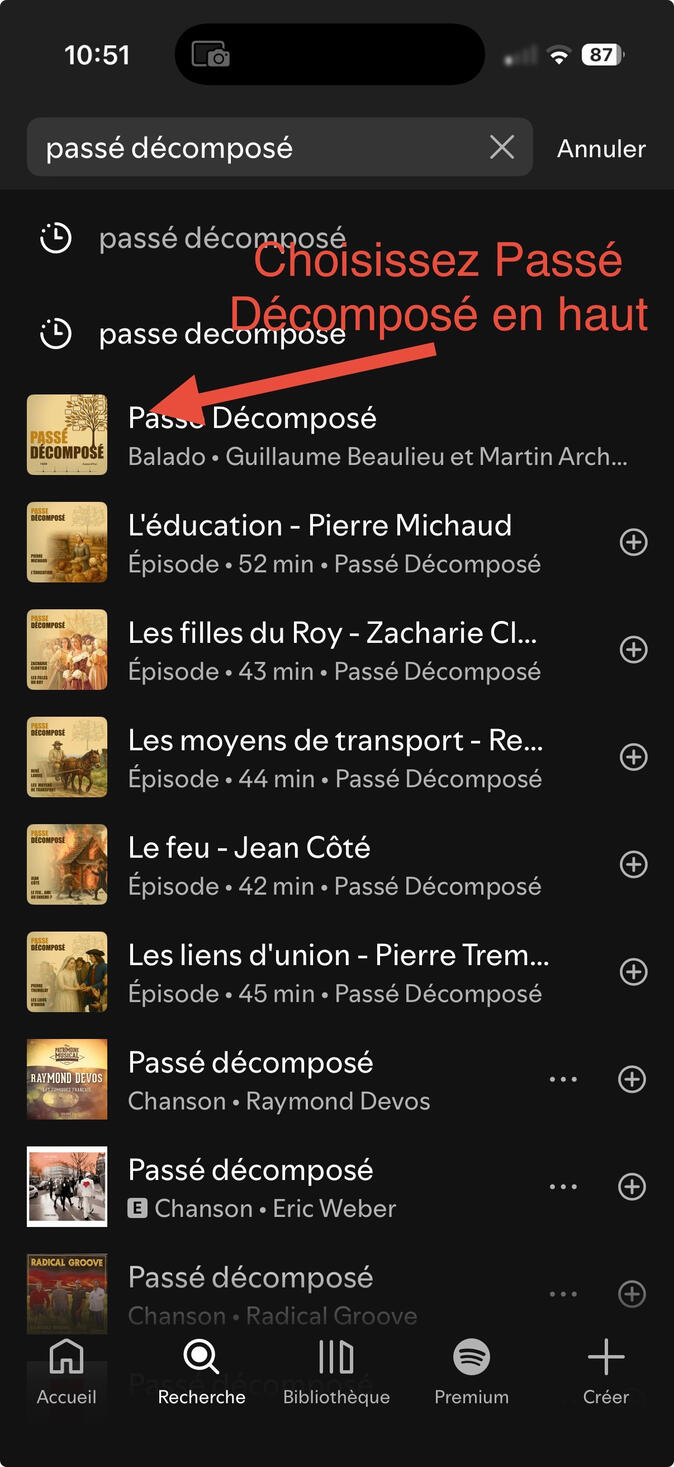This screenshot has width=674, height=1467.
Task: Add the Les moyens de transport episode
Action: click(633, 757)
